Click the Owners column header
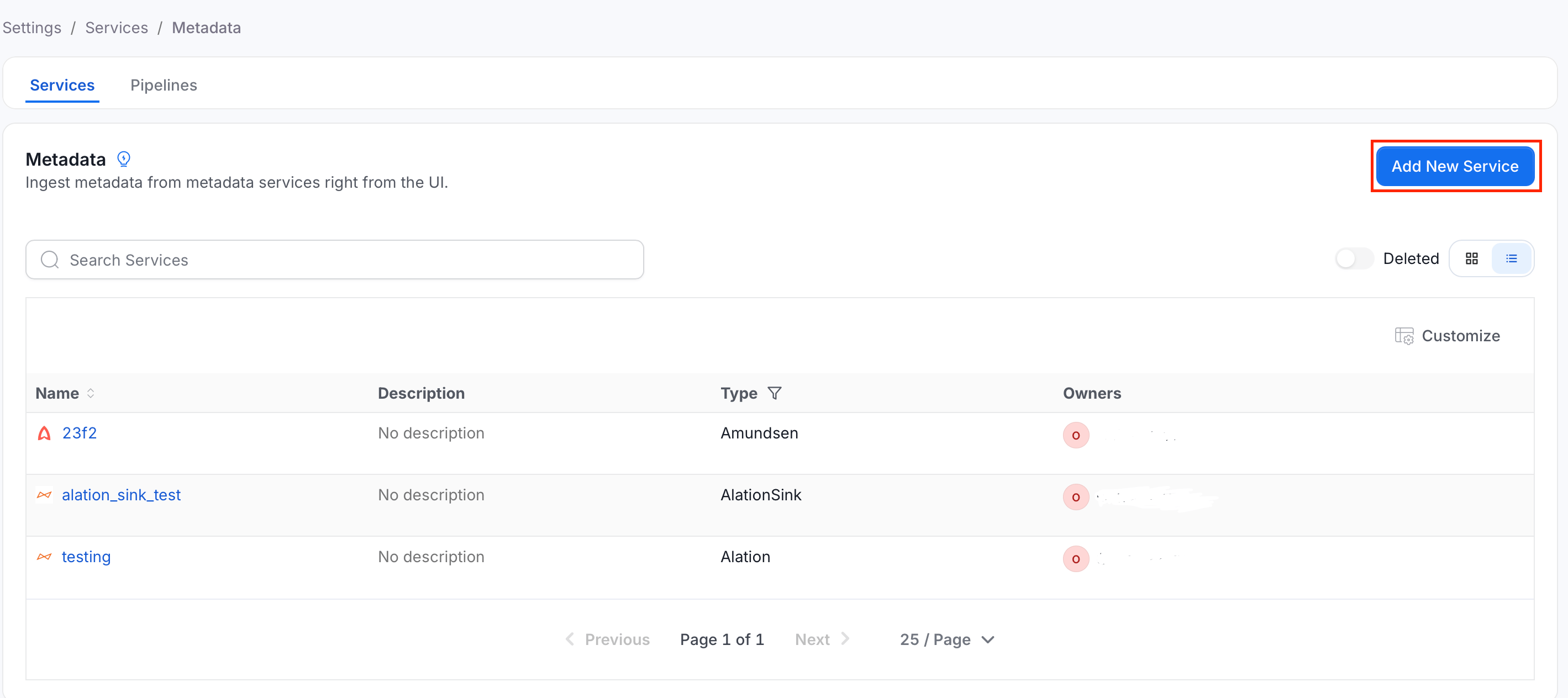Screen dimensions: 1568x698 click(x=1092, y=393)
